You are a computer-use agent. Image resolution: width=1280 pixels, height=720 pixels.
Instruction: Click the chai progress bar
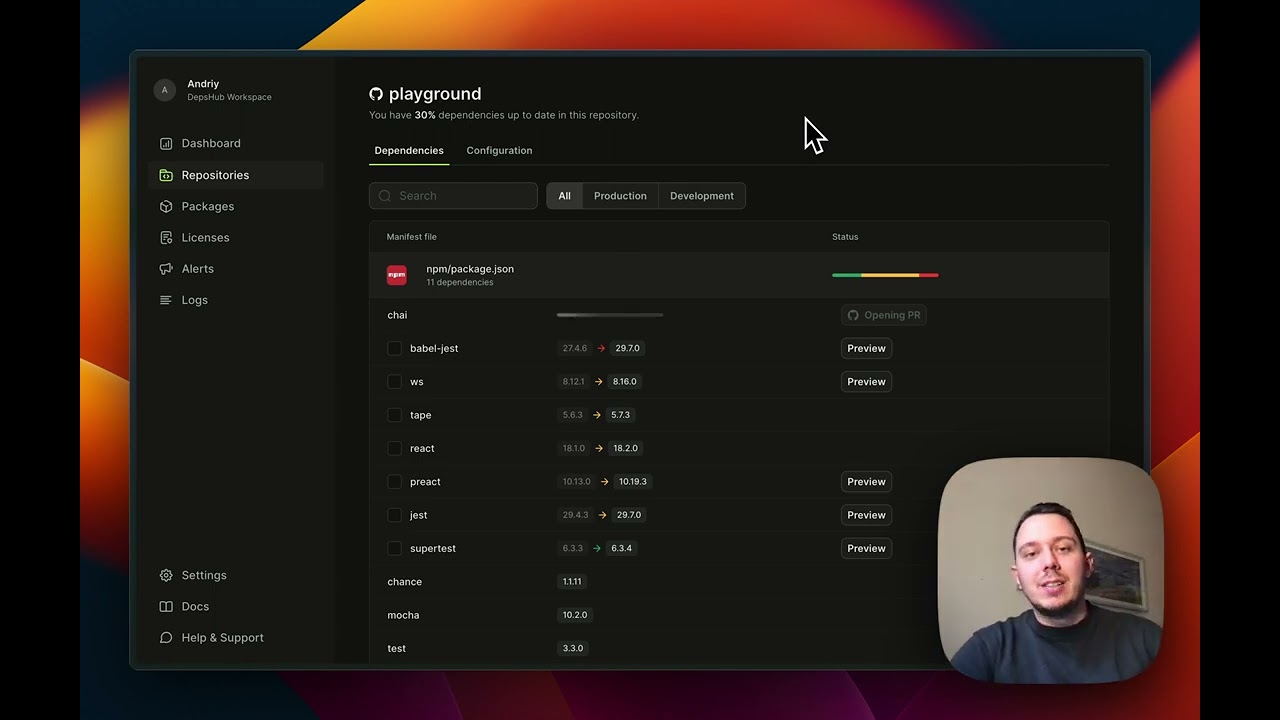(x=610, y=315)
